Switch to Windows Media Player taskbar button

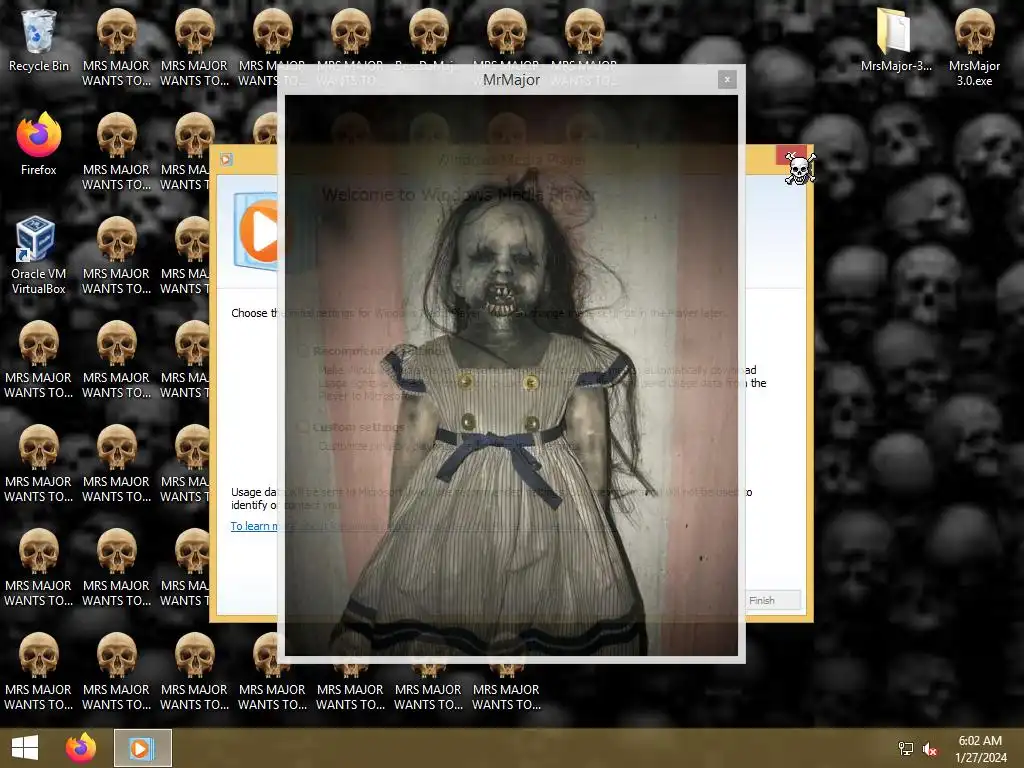point(142,748)
